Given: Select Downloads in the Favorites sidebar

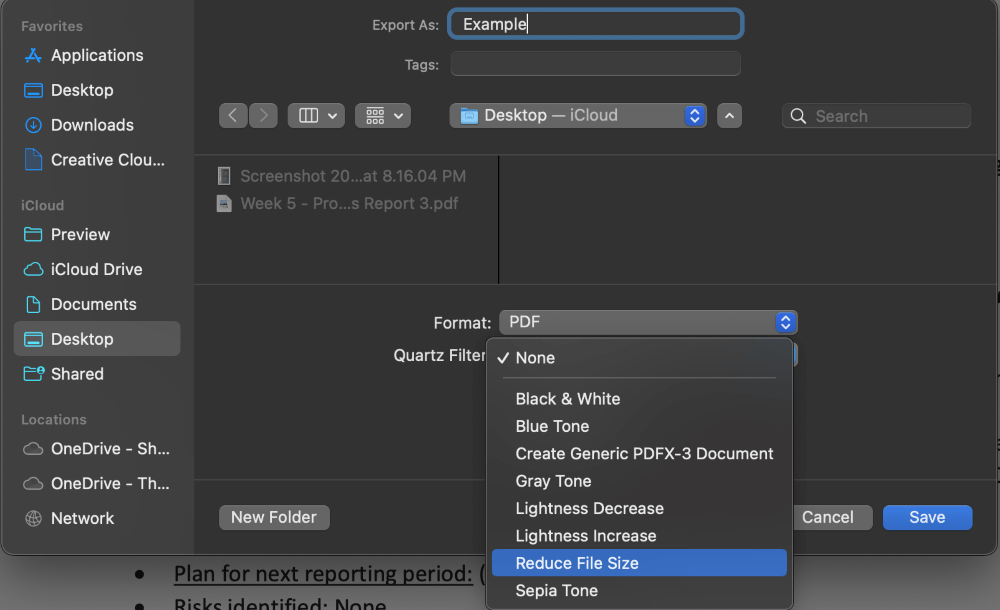Looking at the screenshot, I should pyautogui.click(x=92, y=125).
